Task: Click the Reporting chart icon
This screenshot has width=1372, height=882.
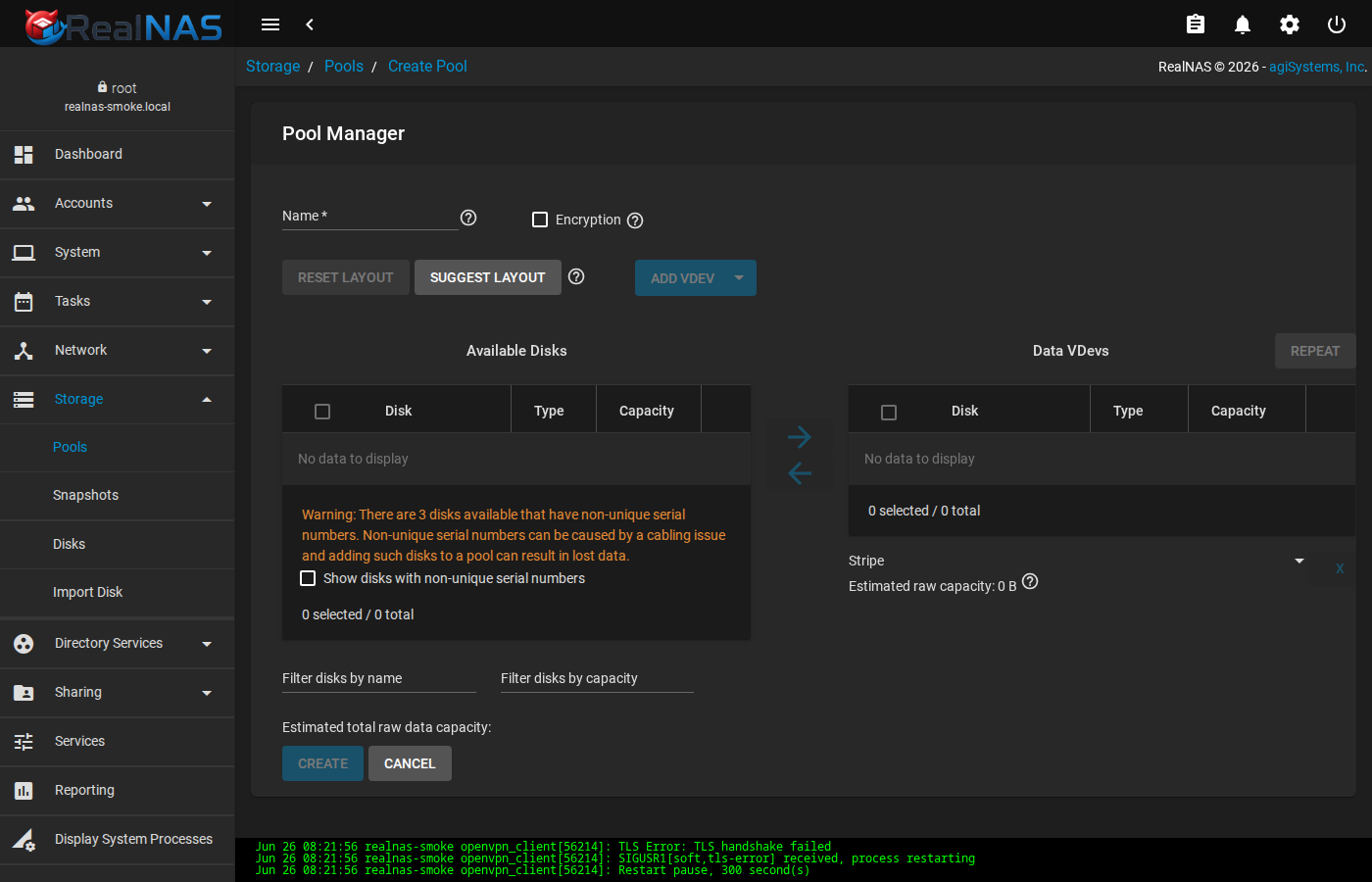Action: point(24,790)
